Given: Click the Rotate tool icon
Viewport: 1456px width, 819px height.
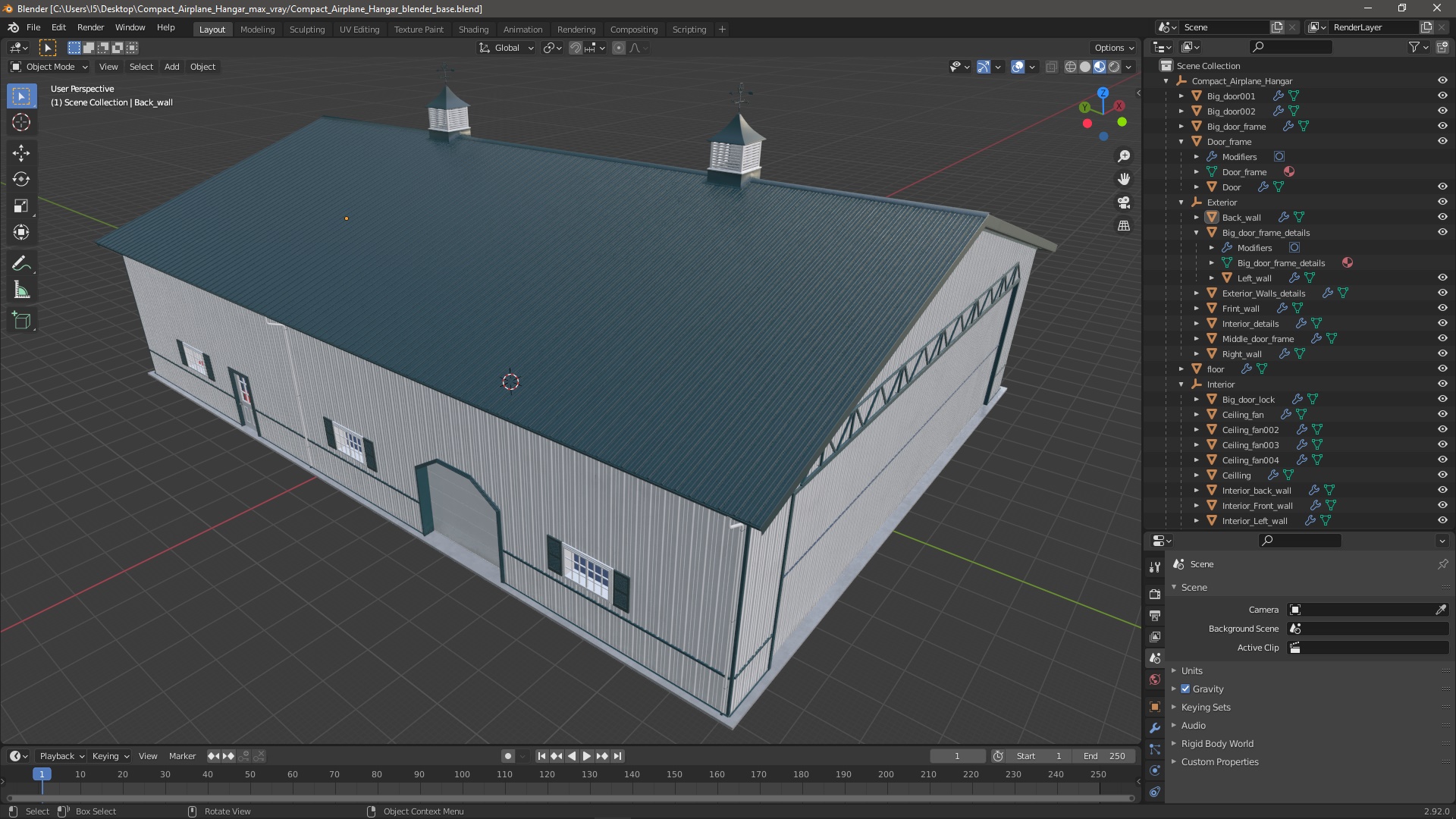Looking at the screenshot, I should [x=22, y=178].
